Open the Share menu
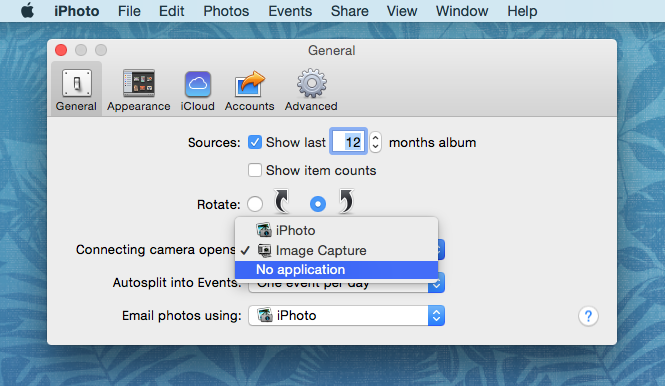665x386 pixels. coord(349,11)
